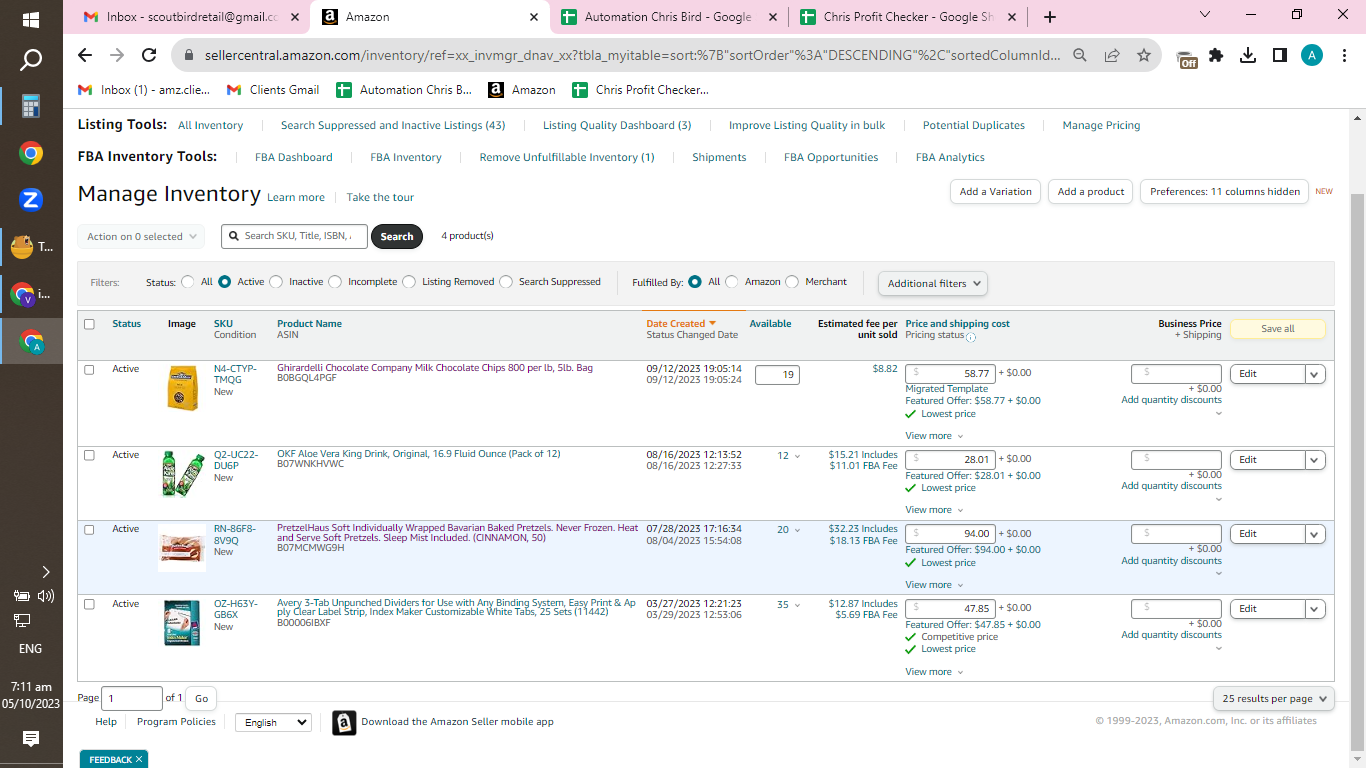Go back to the previous page
The width and height of the screenshot is (1366, 768).
pos(85,56)
